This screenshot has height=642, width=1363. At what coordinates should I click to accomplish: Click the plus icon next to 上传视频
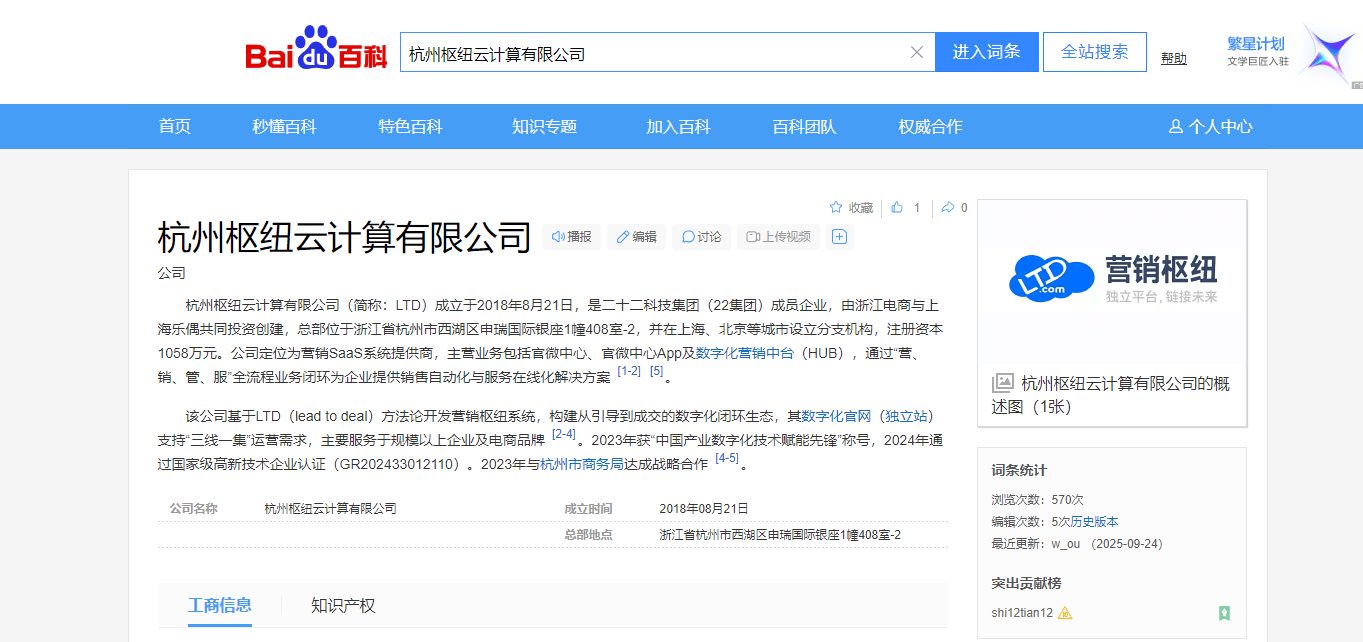click(839, 237)
